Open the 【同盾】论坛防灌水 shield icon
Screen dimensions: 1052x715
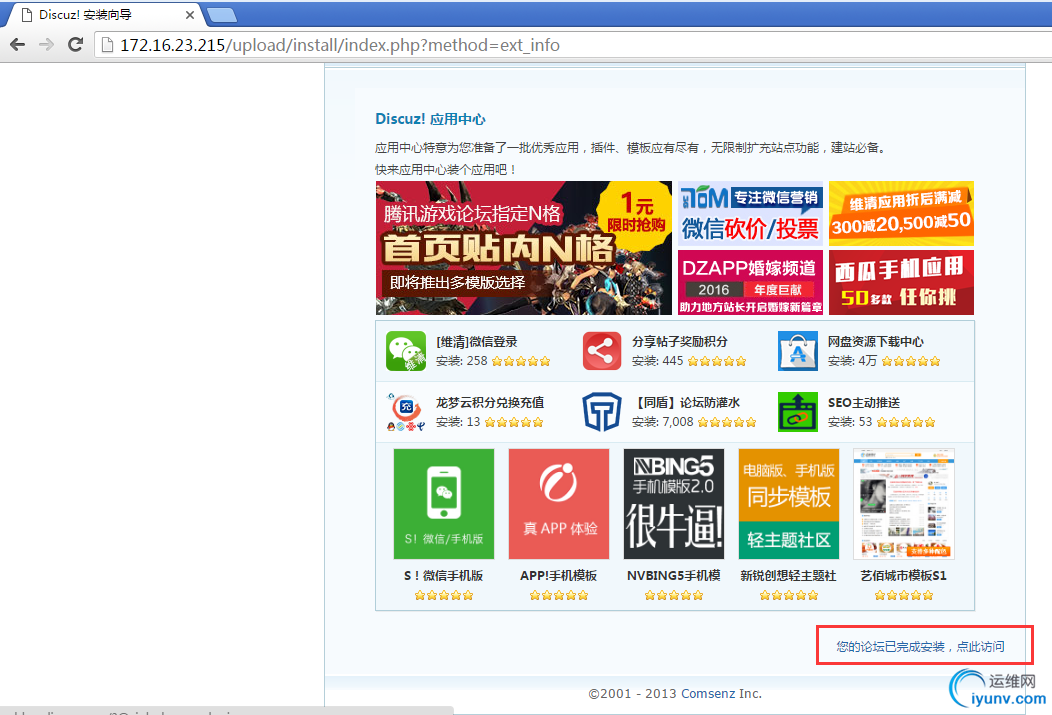point(602,412)
